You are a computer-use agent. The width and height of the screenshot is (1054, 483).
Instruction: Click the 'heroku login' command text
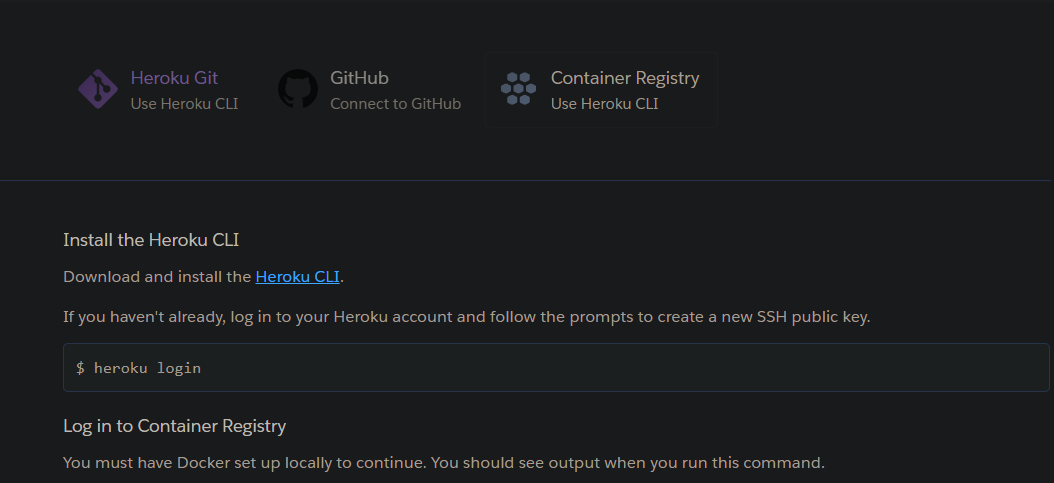[x=147, y=368]
